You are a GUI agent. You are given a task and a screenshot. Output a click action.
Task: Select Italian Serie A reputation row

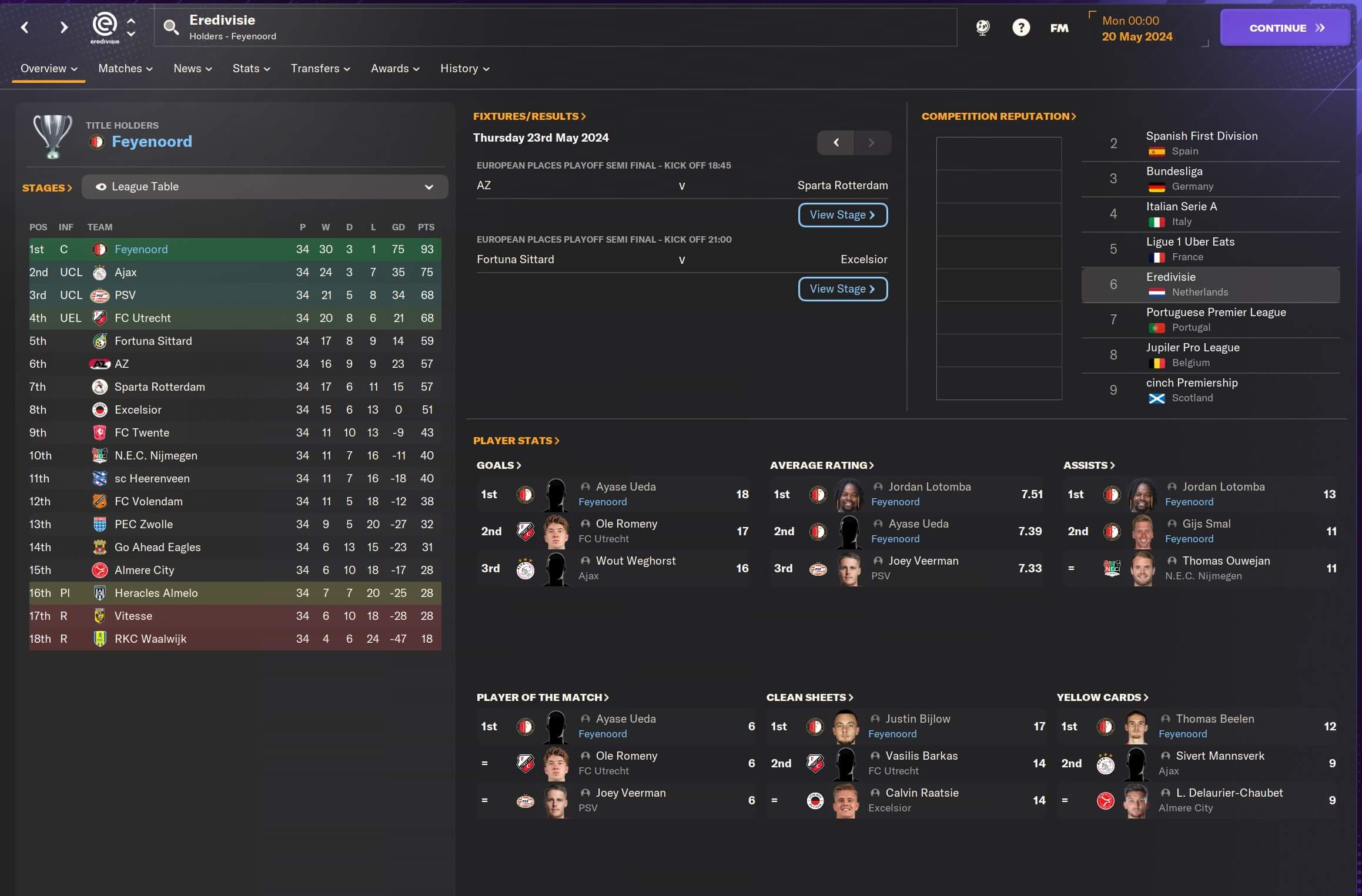[x=1210, y=214]
